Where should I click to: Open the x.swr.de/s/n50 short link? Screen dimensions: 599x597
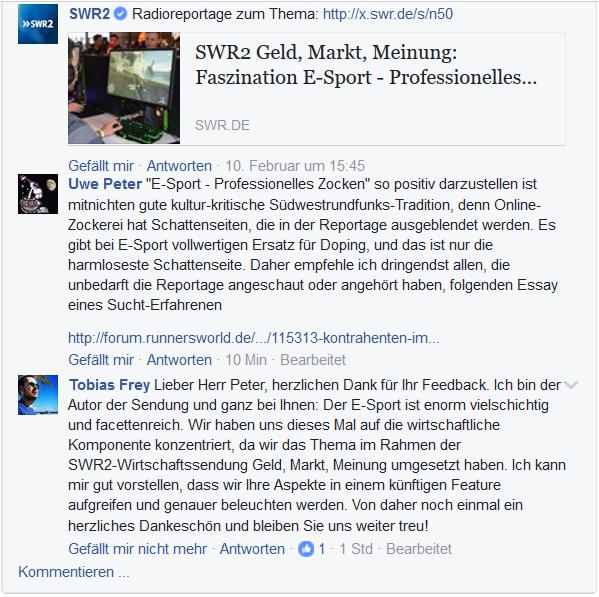pyautogui.click(x=388, y=14)
